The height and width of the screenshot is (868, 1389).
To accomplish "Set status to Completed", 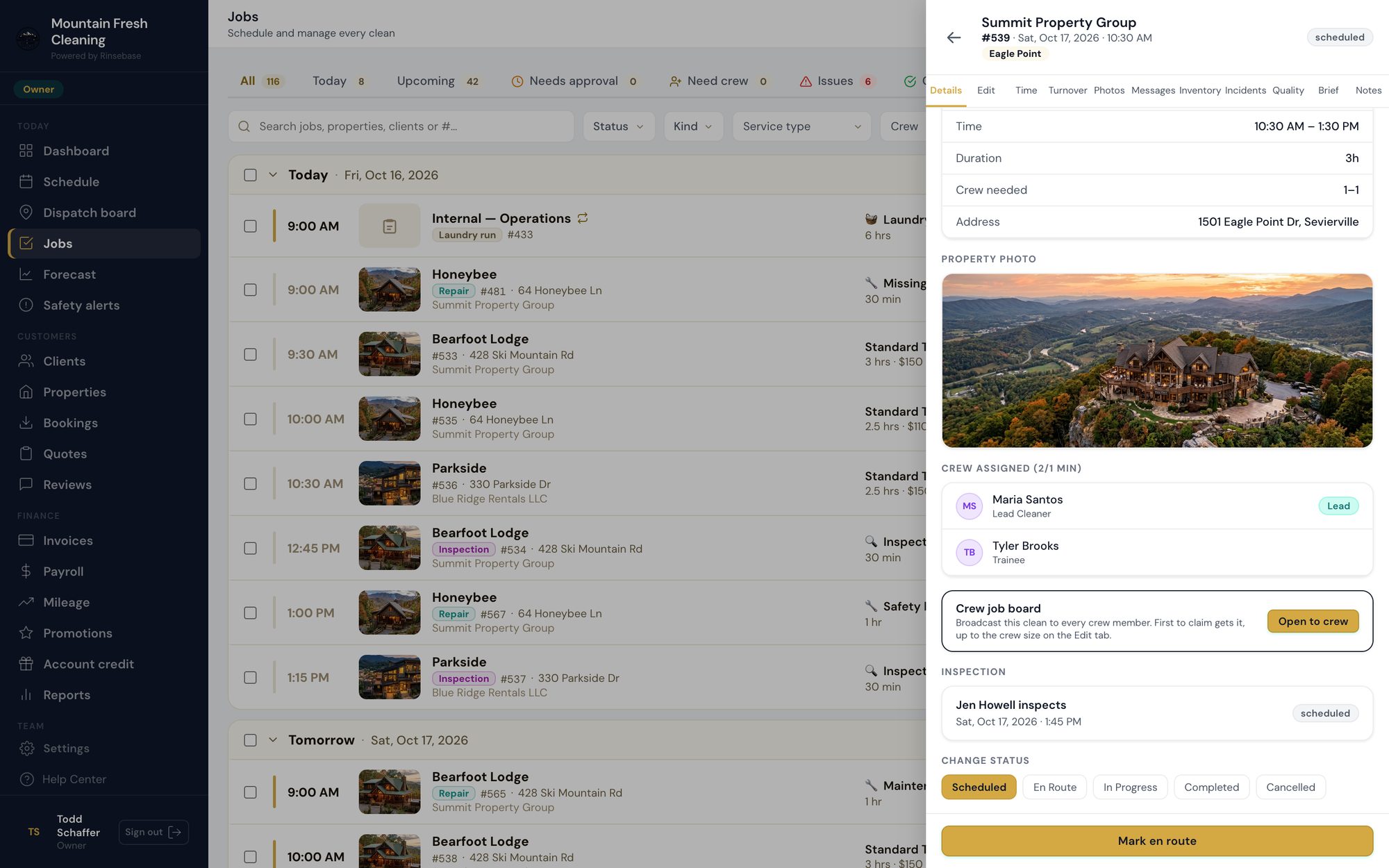I will [1211, 787].
